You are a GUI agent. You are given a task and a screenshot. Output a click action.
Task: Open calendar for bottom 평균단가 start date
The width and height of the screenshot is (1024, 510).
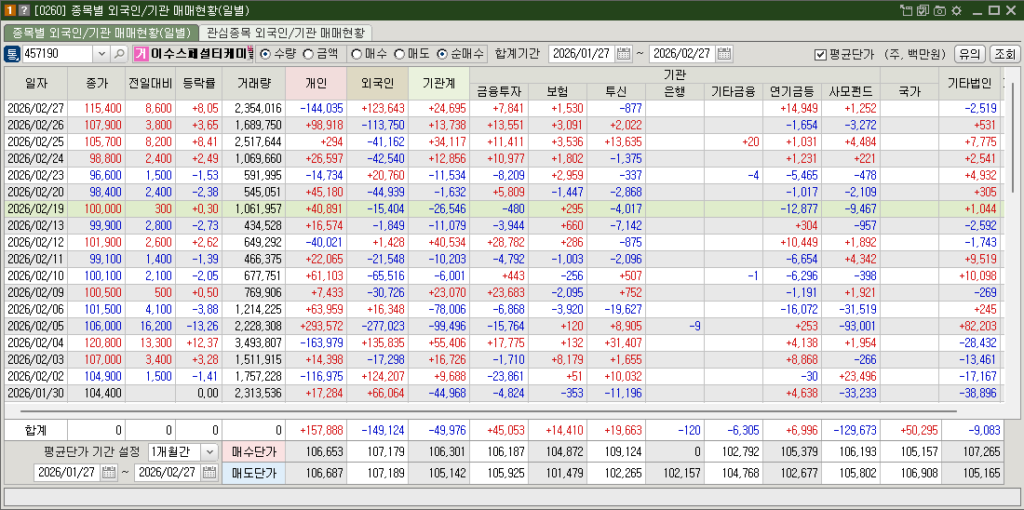[x=107, y=473]
